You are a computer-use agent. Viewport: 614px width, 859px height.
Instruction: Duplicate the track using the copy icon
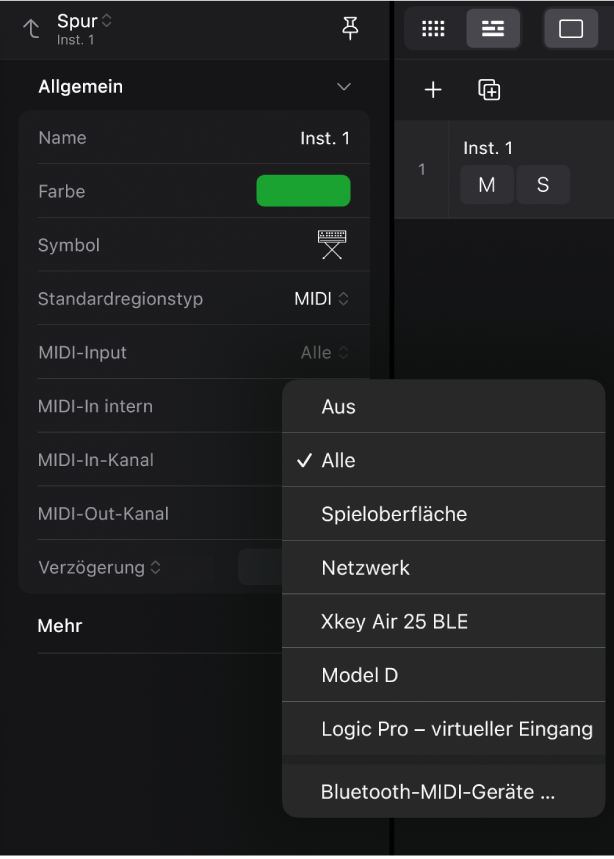coord(489,89)
